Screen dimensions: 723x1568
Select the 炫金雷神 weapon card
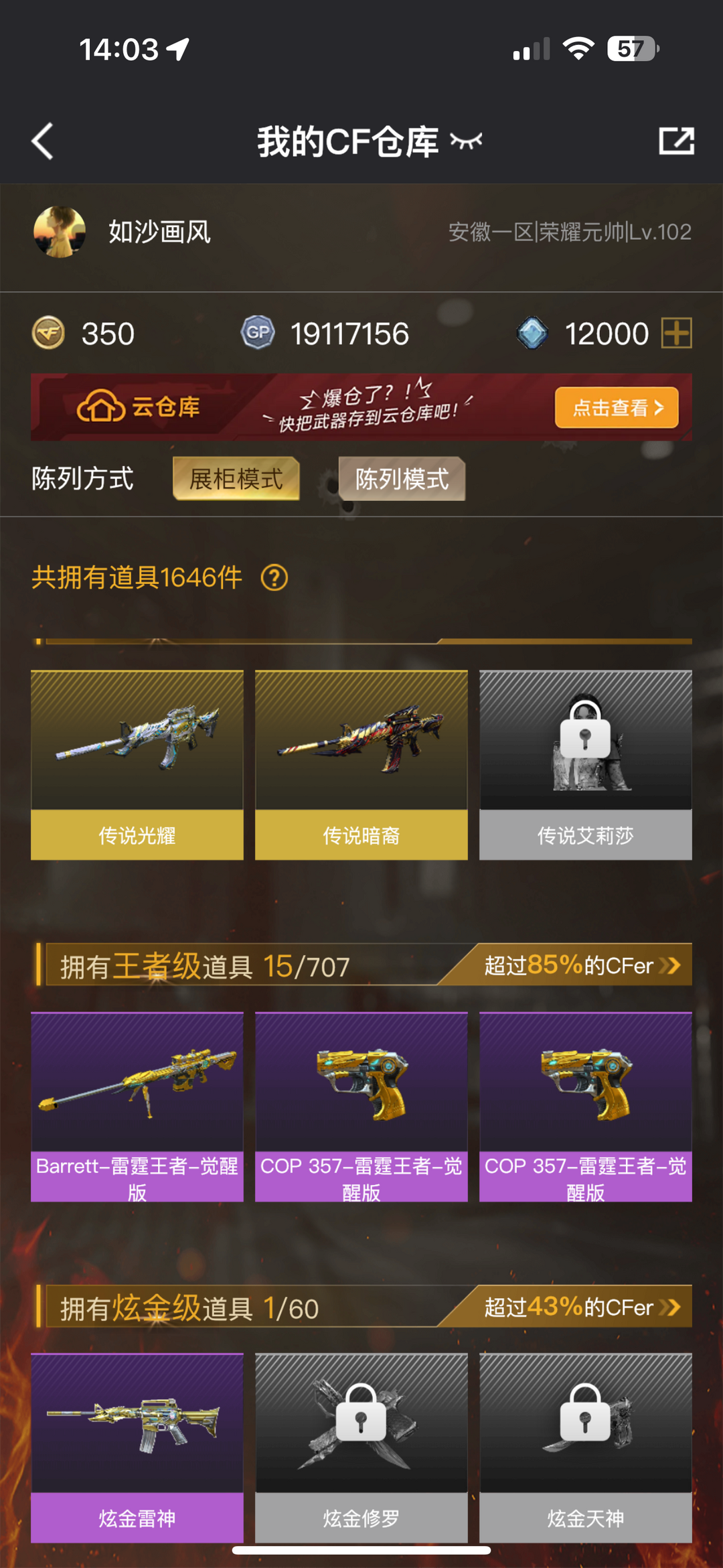point(137,1448)
